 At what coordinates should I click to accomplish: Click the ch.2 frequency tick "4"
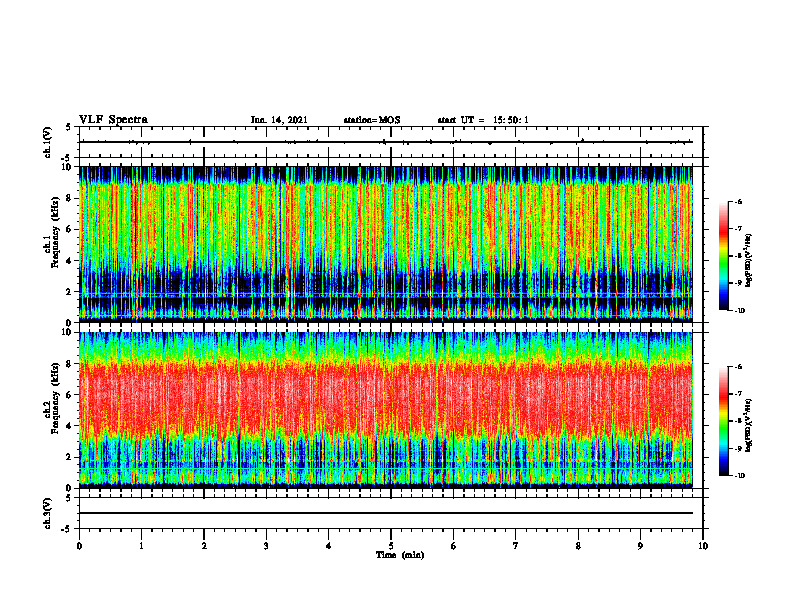71,426
